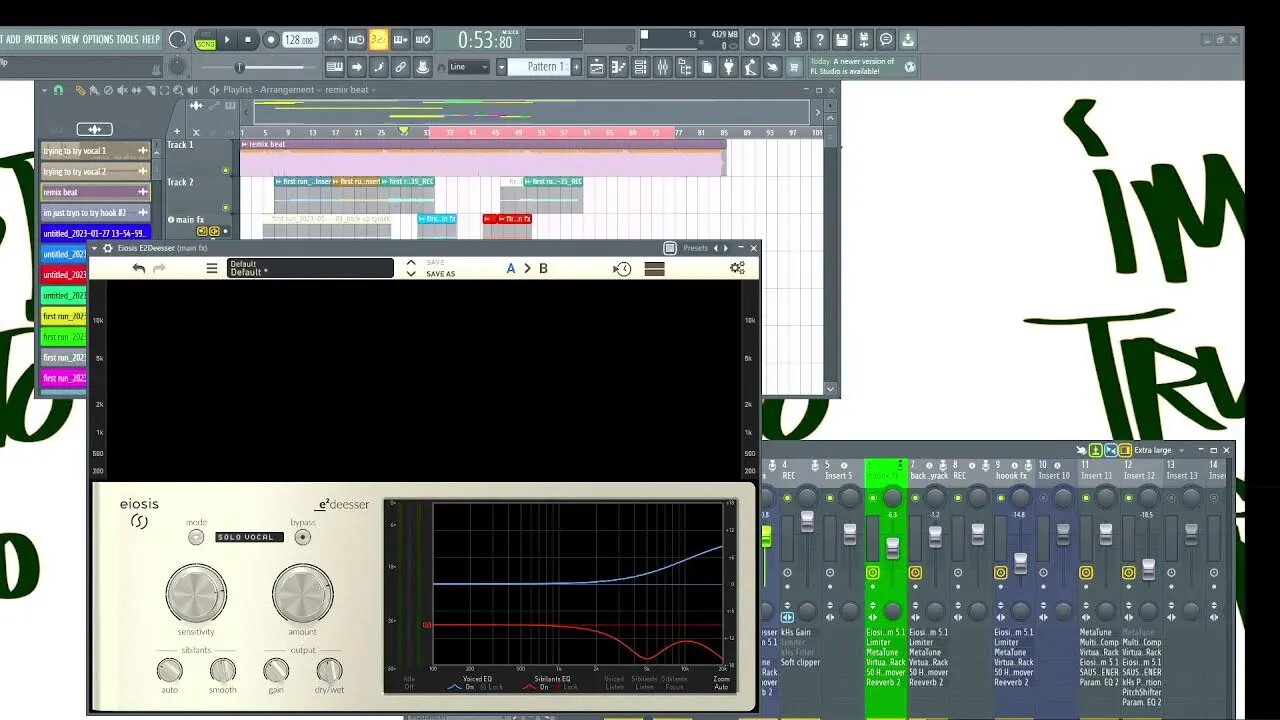The width and height of the screenshot is (1280, 720).
Task: Open the E2Deesser preset list menu icon
Action: (212, 268)
